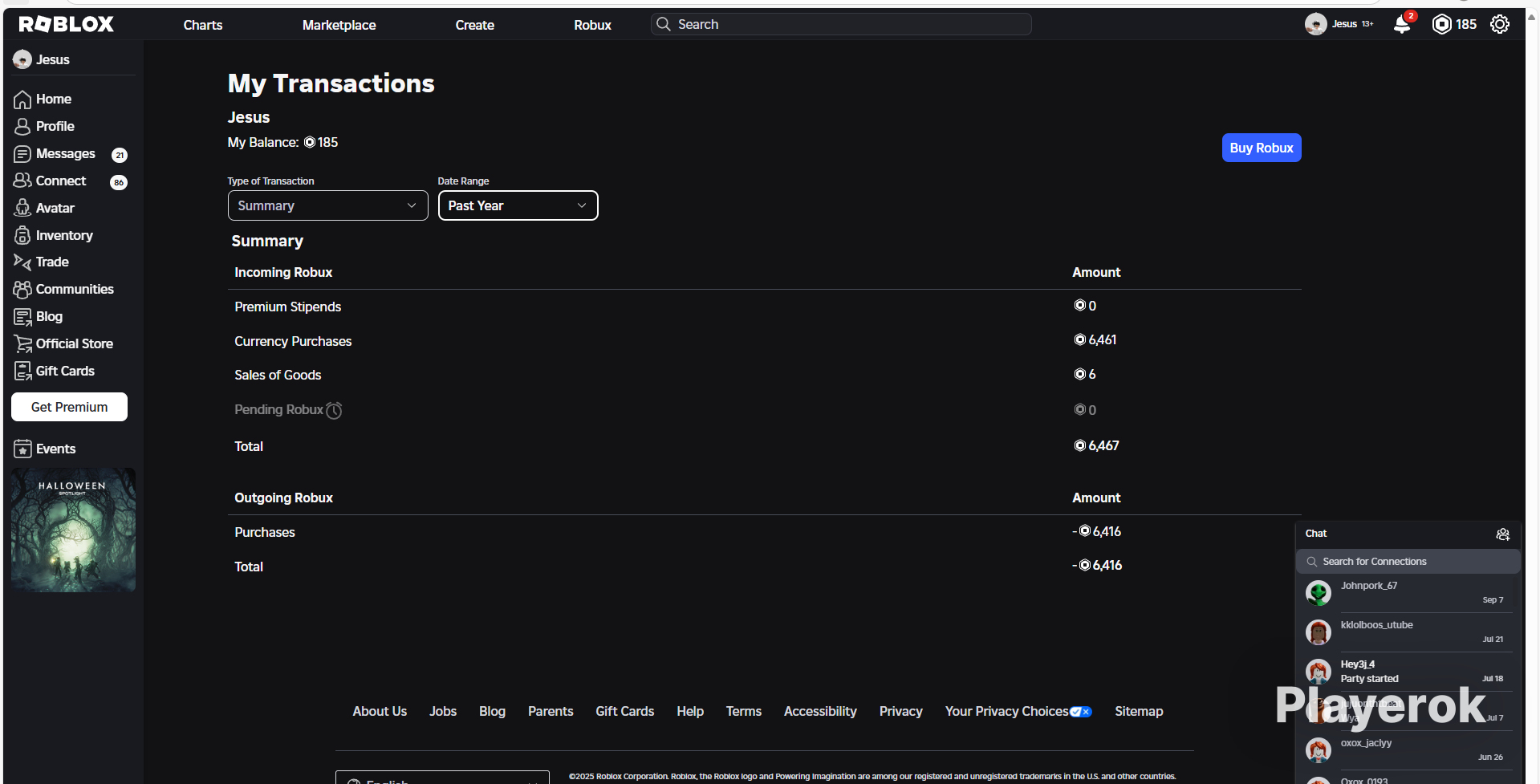Open the Type of Transaction dropdown
This screenshot has width=1540, height=784.
tap(327, 205)
